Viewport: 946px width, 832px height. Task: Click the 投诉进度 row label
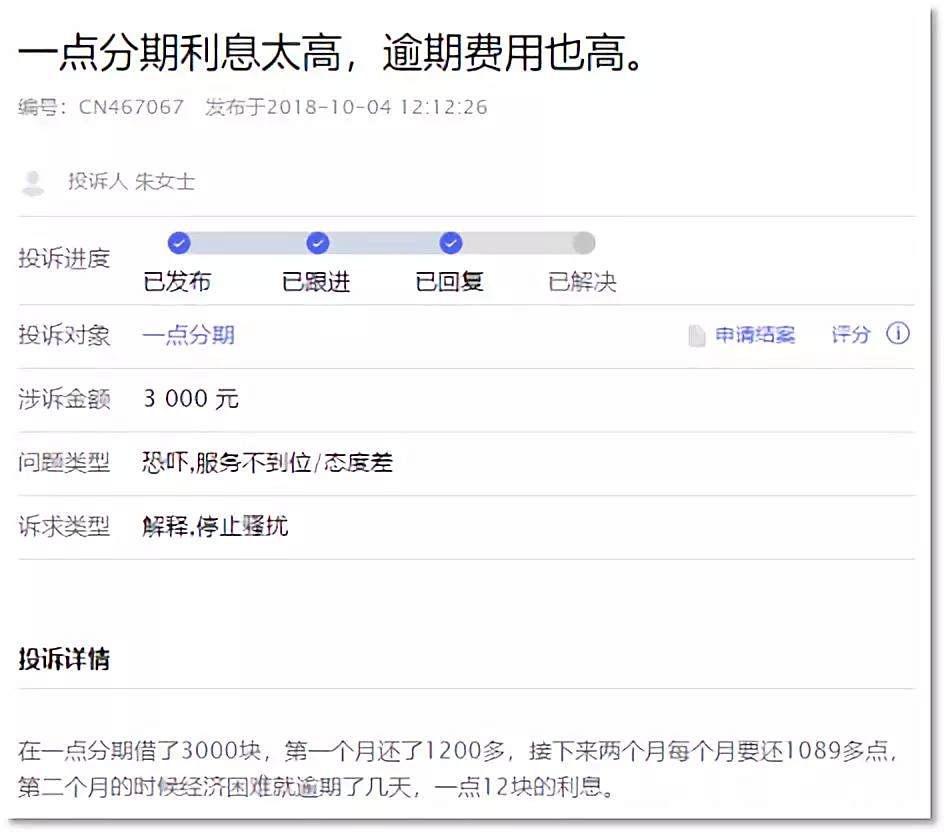64,258
